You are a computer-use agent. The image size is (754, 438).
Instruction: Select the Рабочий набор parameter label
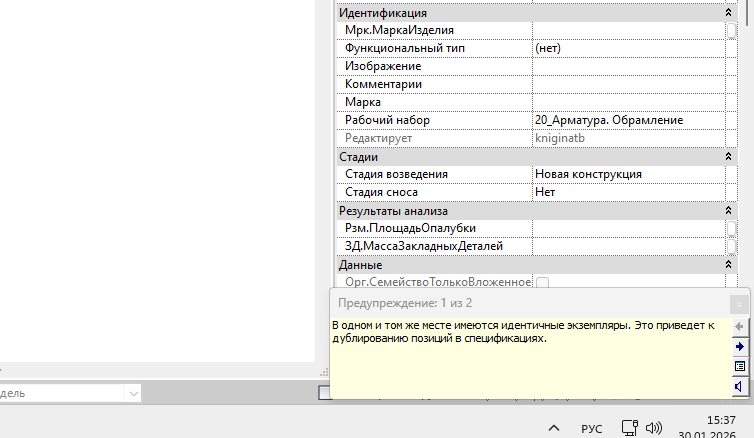point(387,120)
